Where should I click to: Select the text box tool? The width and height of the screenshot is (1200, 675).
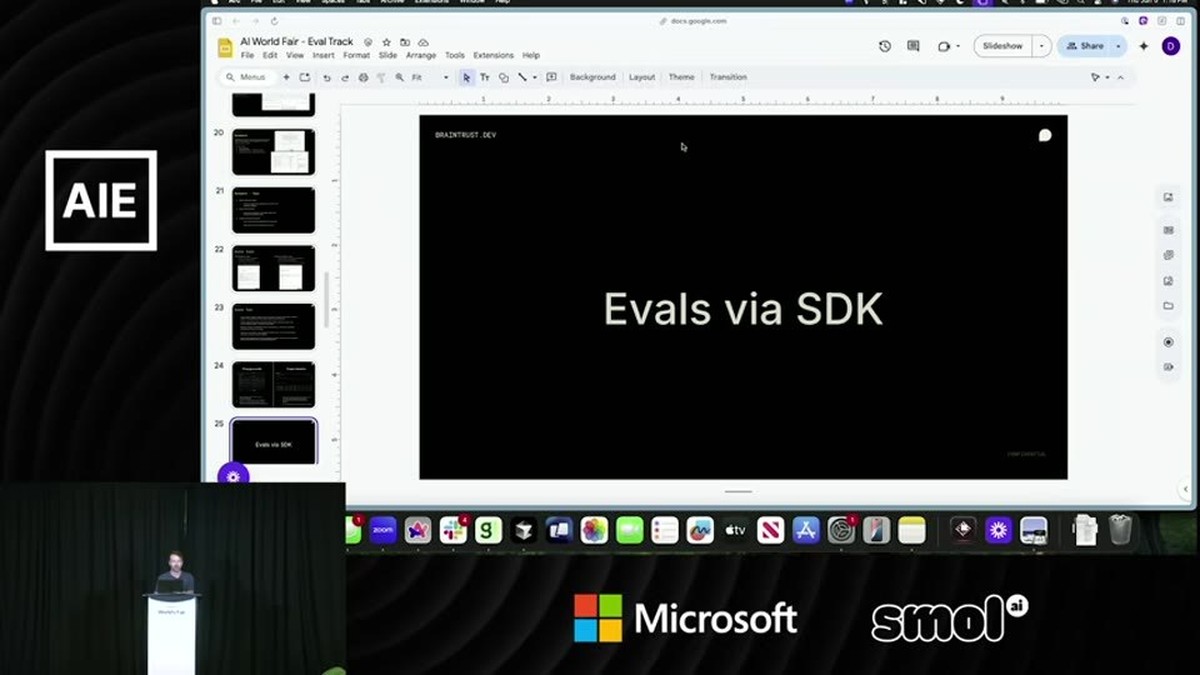485,77
